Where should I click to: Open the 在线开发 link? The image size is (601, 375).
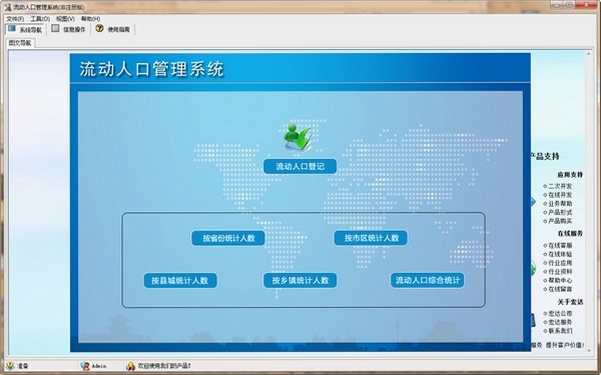pyautogui.click(x=560, y=195)
